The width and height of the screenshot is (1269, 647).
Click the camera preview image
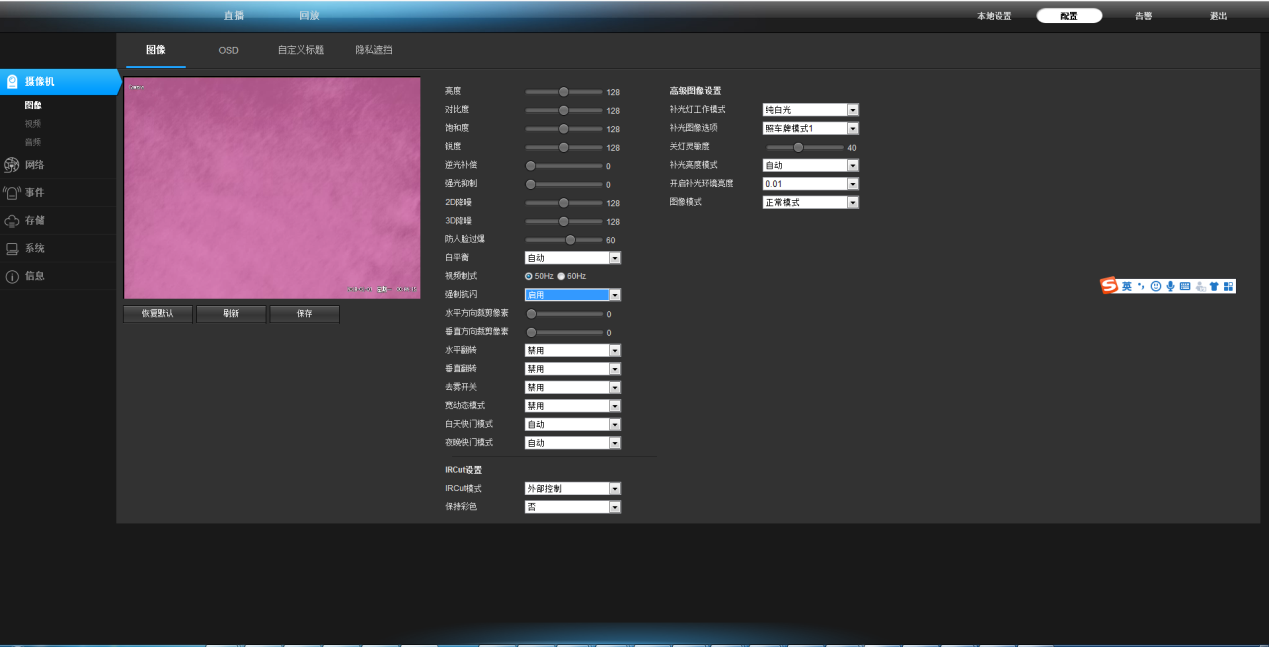click(x=272, y=188)
